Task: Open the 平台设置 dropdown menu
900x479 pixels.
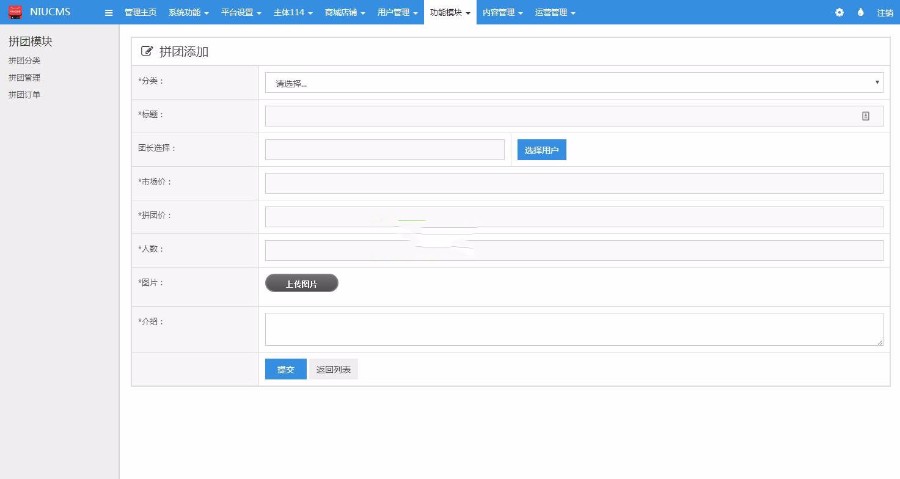Action: click(x=241, y=12)
